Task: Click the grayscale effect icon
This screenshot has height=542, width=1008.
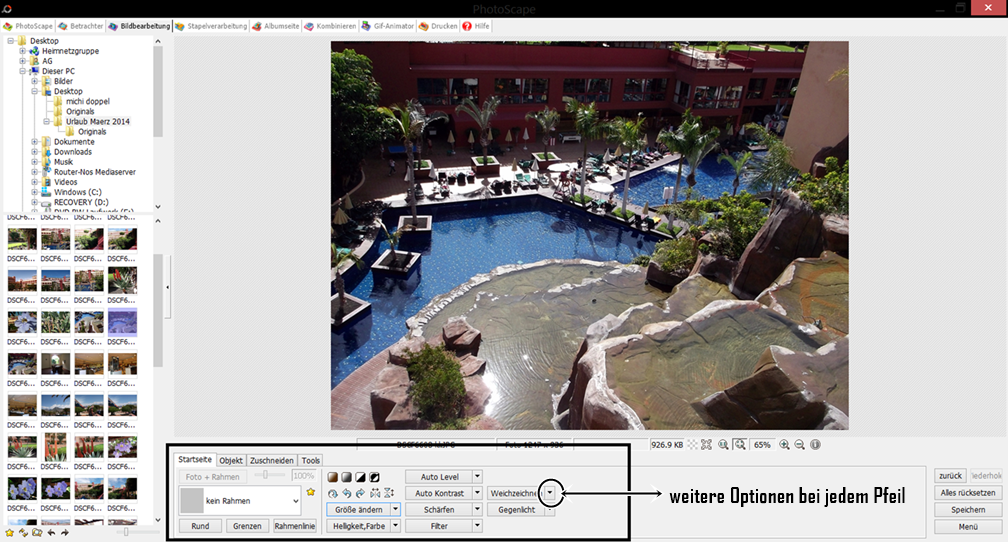Action: click(x=346, y=477)
